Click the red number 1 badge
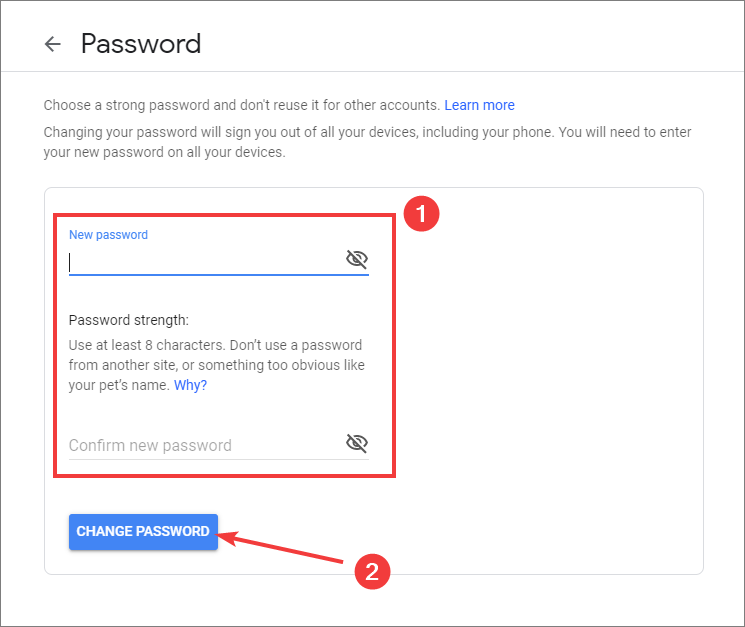The height and width of the screenshot is (627, 745). coord(421,214)
